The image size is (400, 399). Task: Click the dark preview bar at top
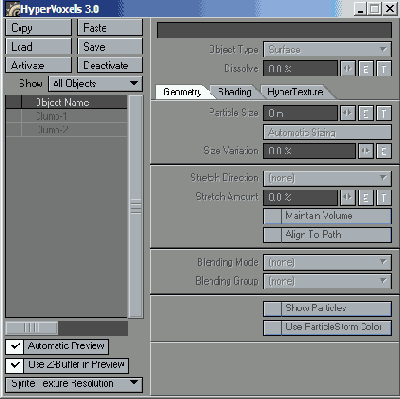point(274,30)
